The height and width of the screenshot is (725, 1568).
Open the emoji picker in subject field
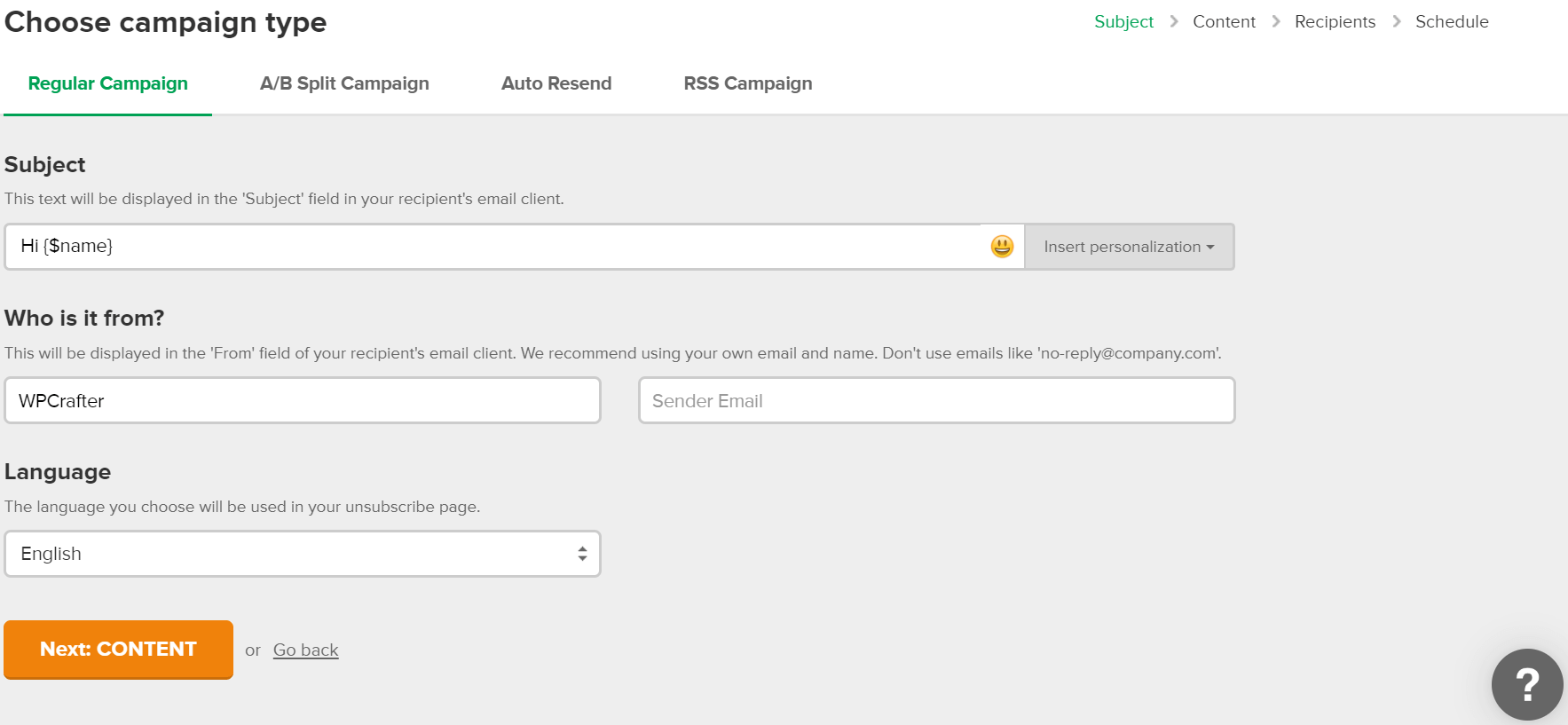tap(1002, 247)
